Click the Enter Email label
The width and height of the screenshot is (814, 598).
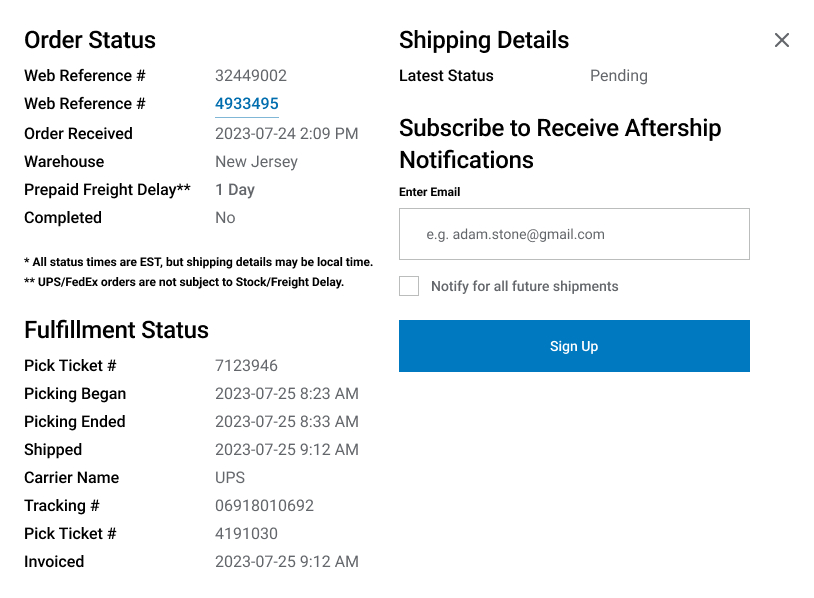[x=429, y=192]
